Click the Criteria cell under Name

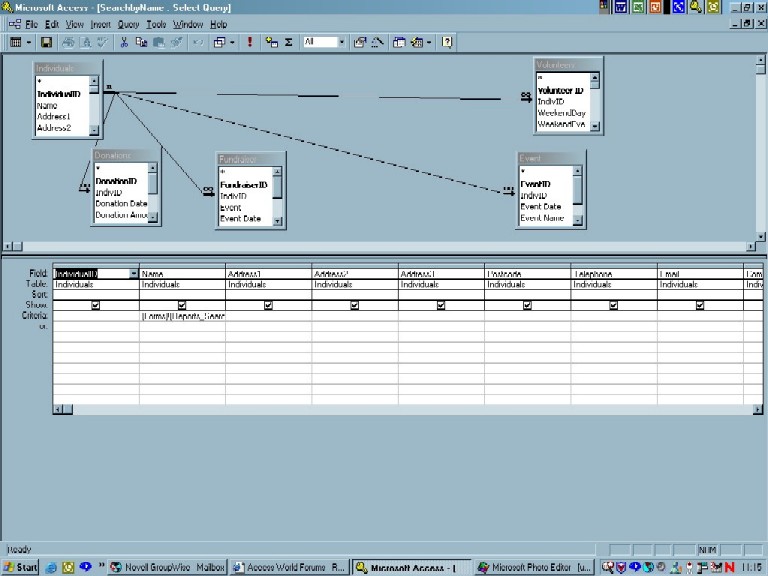[x=182, y=316]
